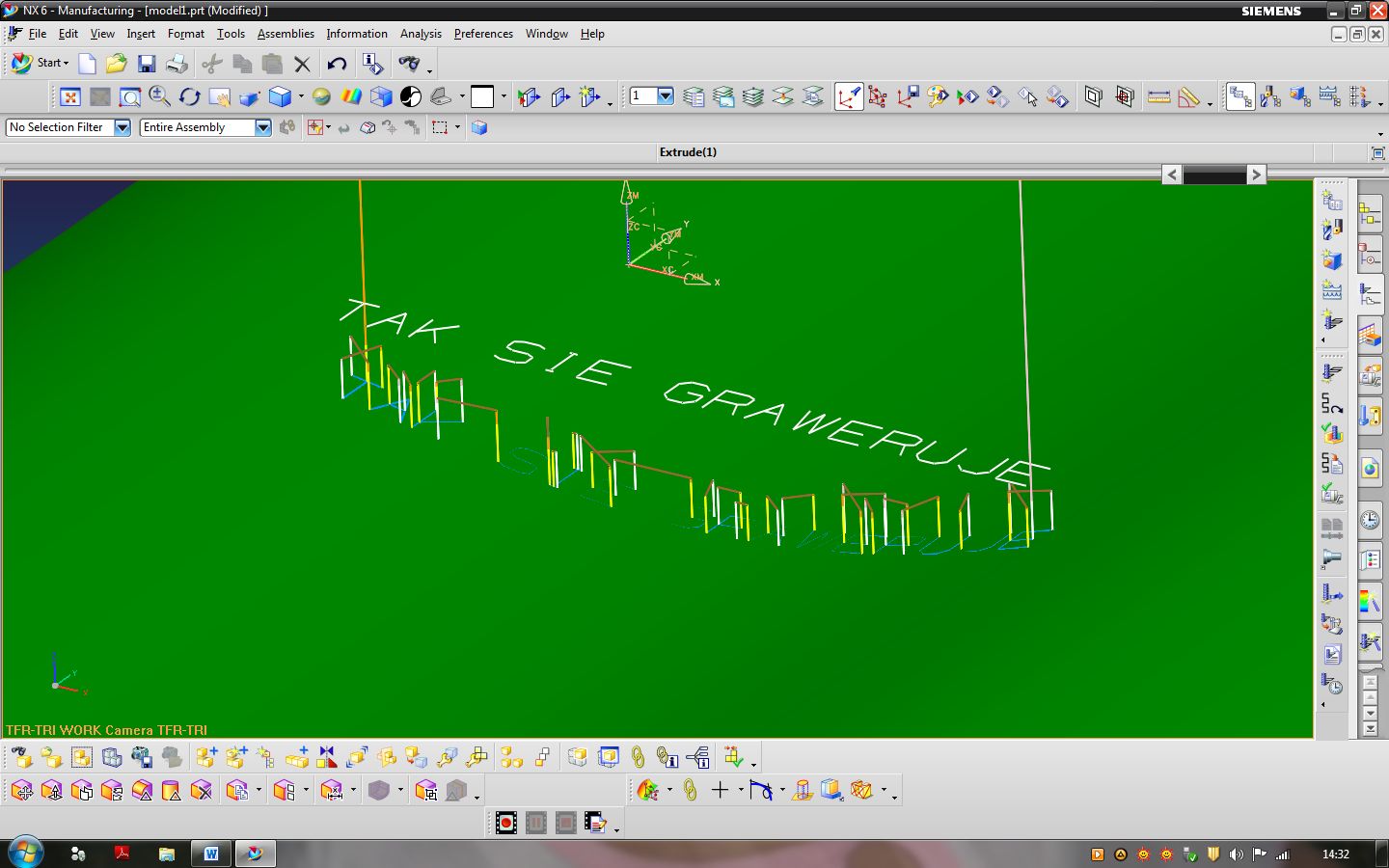Viewport: 1389px width, 868px height.
Task: Switch to Program Order View
Action: [1240, 96]
